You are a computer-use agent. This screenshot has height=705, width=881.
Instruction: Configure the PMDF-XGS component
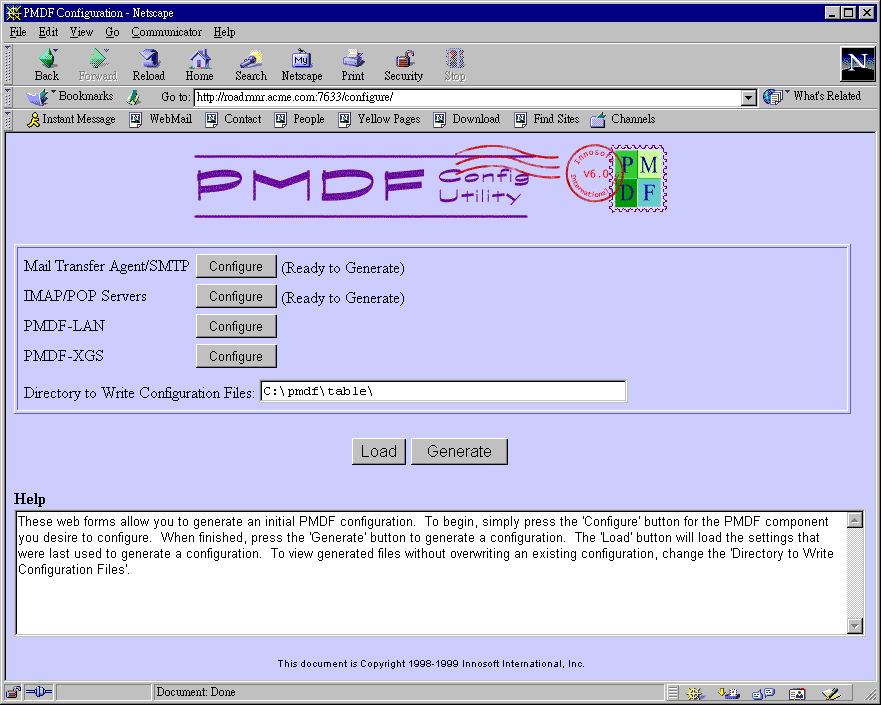tap(236, 356)
